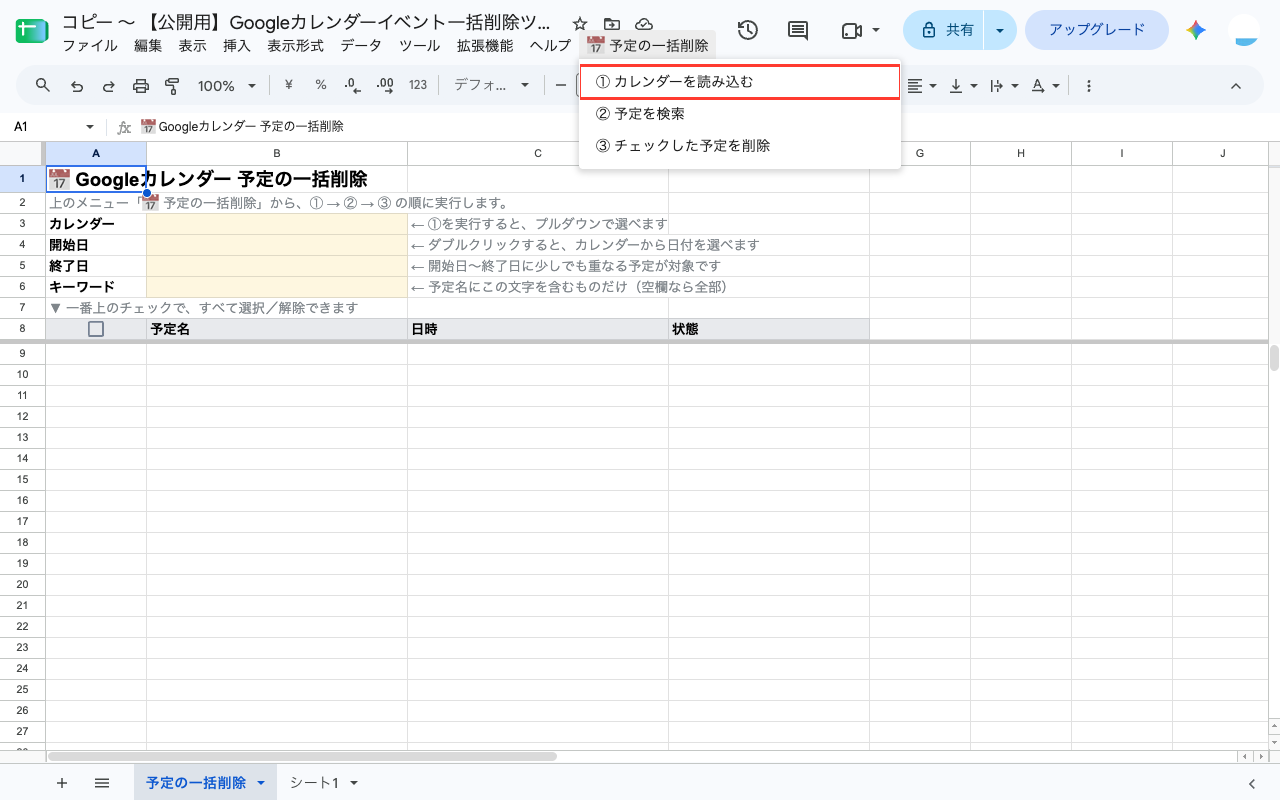Click the vertical scrollbar thumb
This screenshot has height=800, width=1280.
(x=1274, y=358)
